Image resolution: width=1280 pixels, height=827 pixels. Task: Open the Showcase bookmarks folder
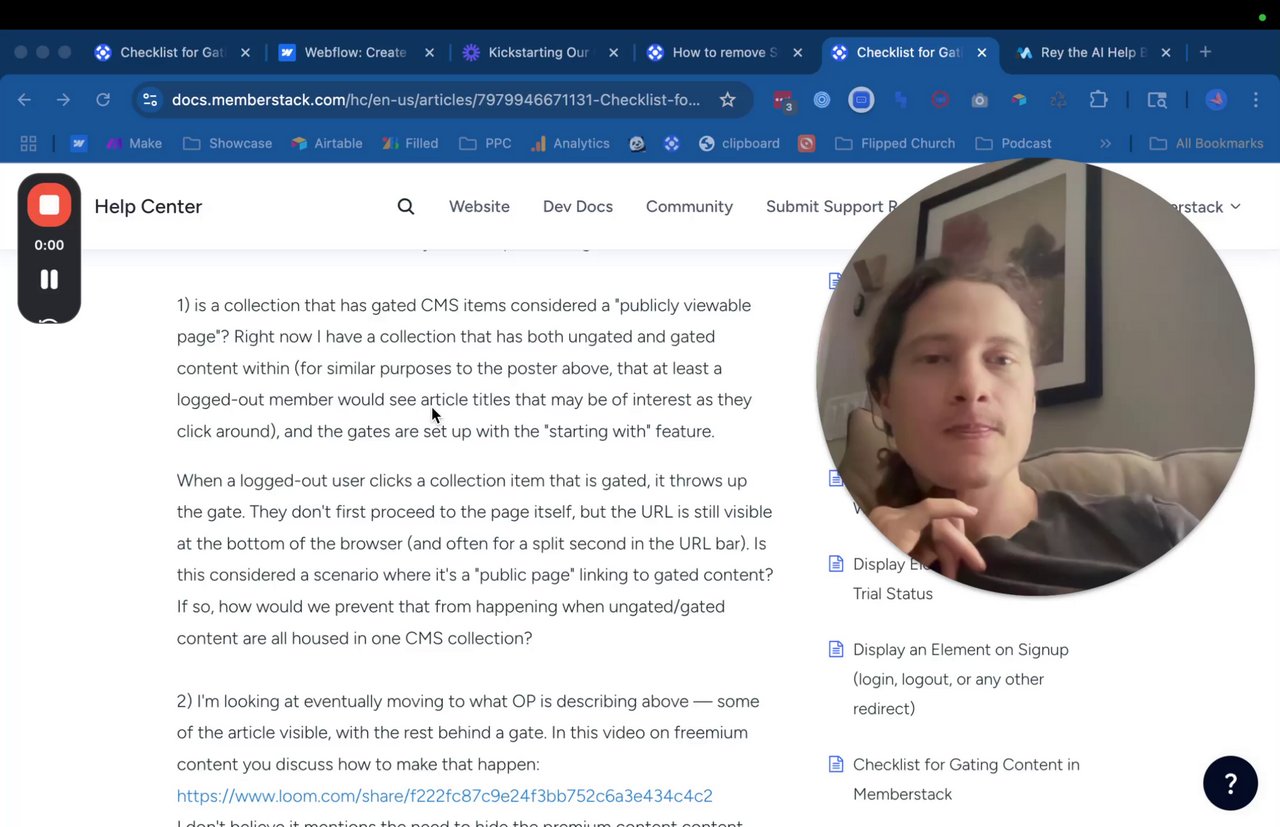tap(228, 143)
